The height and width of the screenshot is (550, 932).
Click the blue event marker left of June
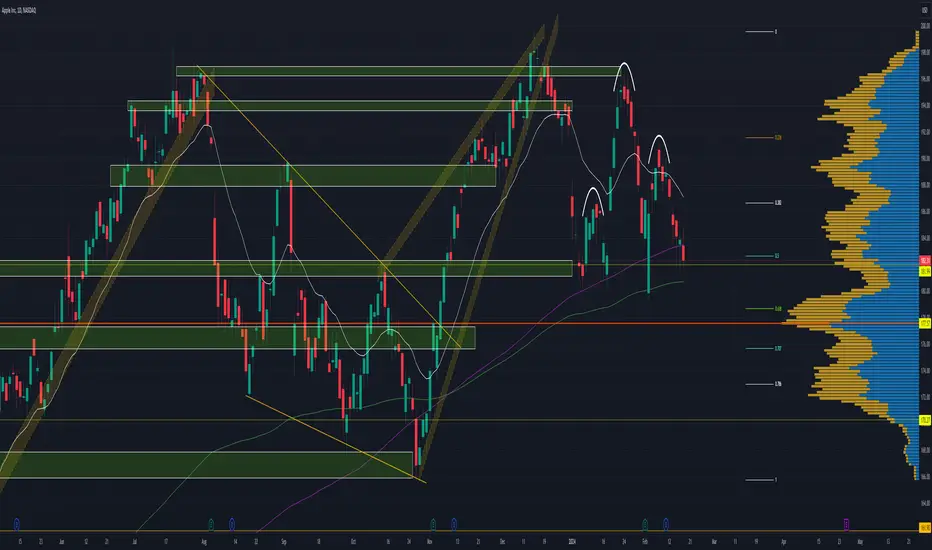pos(17,524)
